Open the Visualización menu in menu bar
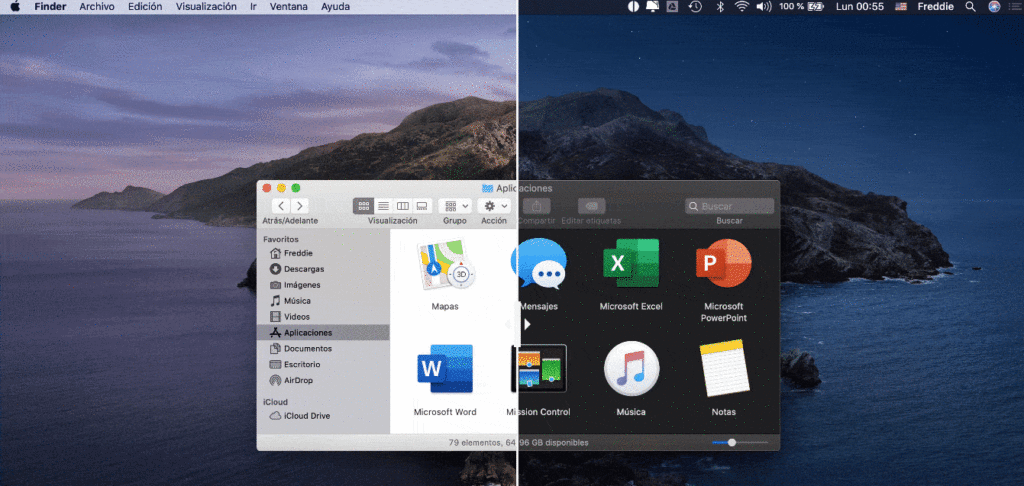Image resolution: width=1024 pixels, height=486 pixels. coord(206,7)
